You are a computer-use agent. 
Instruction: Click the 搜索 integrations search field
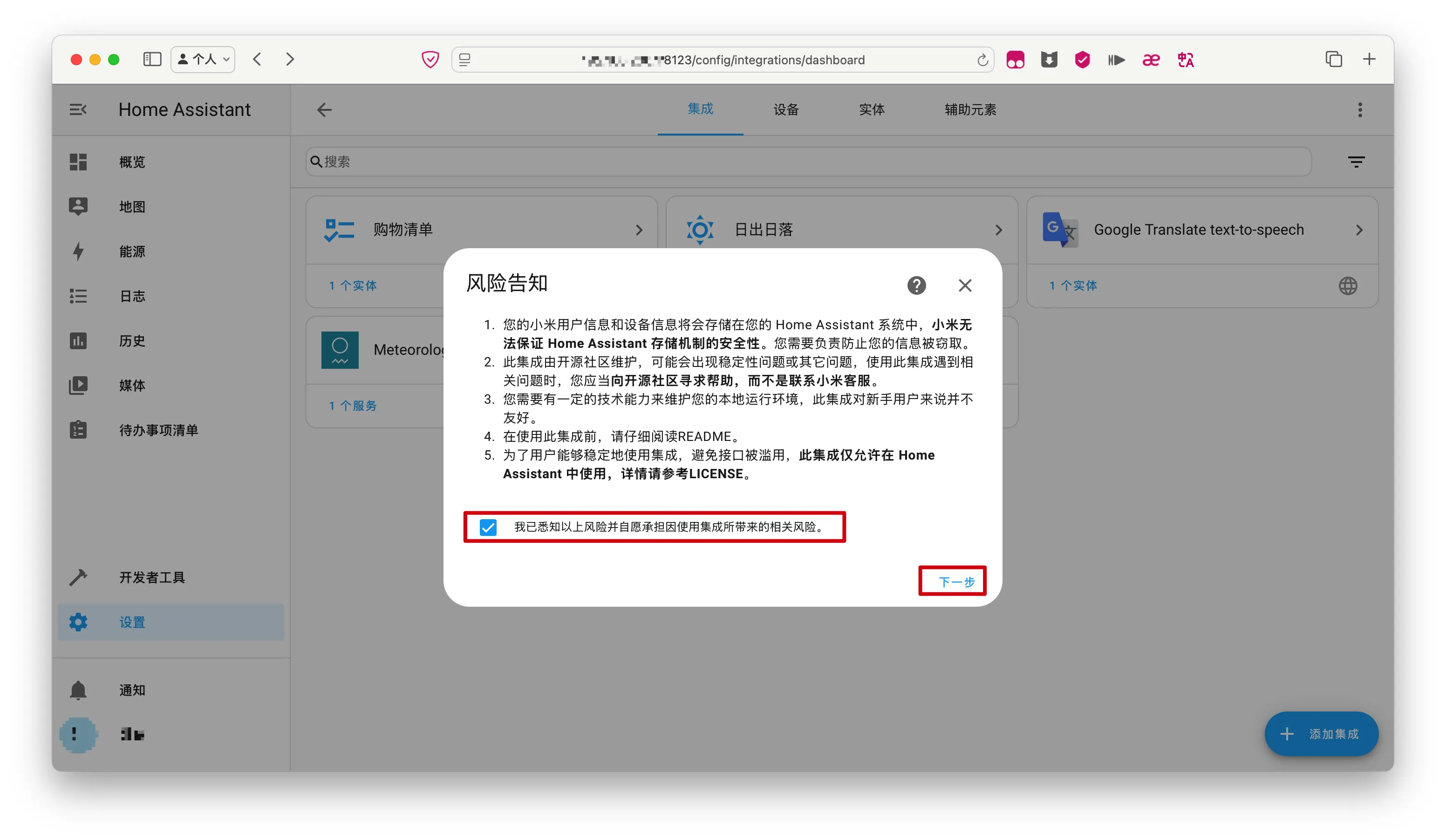coord(808,162)
